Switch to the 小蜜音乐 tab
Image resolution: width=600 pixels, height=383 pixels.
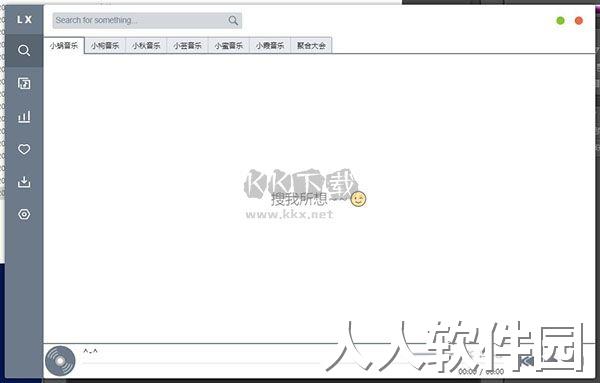pyautogui.click(x=228, y=46)
